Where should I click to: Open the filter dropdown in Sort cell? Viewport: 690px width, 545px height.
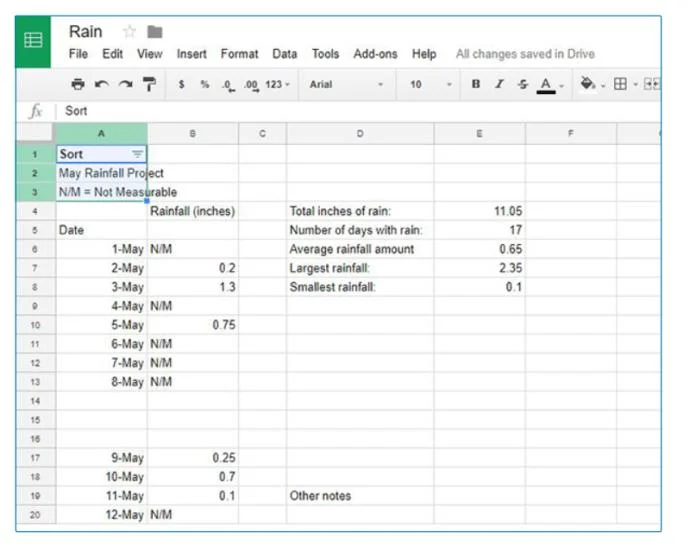pos(137,154)
